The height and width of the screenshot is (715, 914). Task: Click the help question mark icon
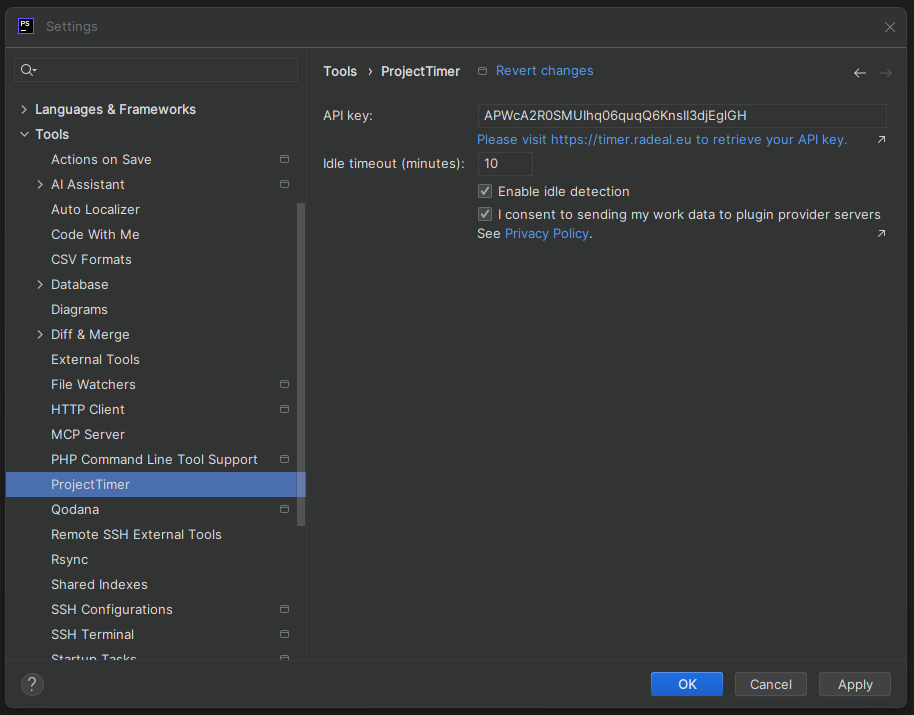(x=32, y=684)
